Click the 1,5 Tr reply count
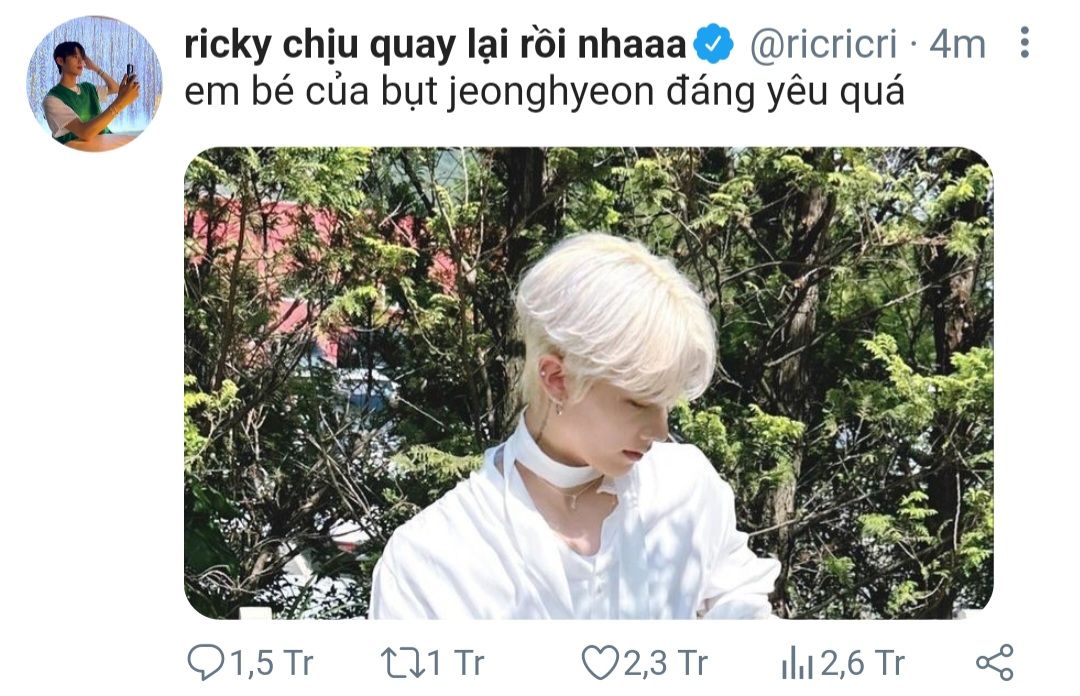Image resolution: width=1080 pixels, height=696 pixels. click(x=271, y=664)
